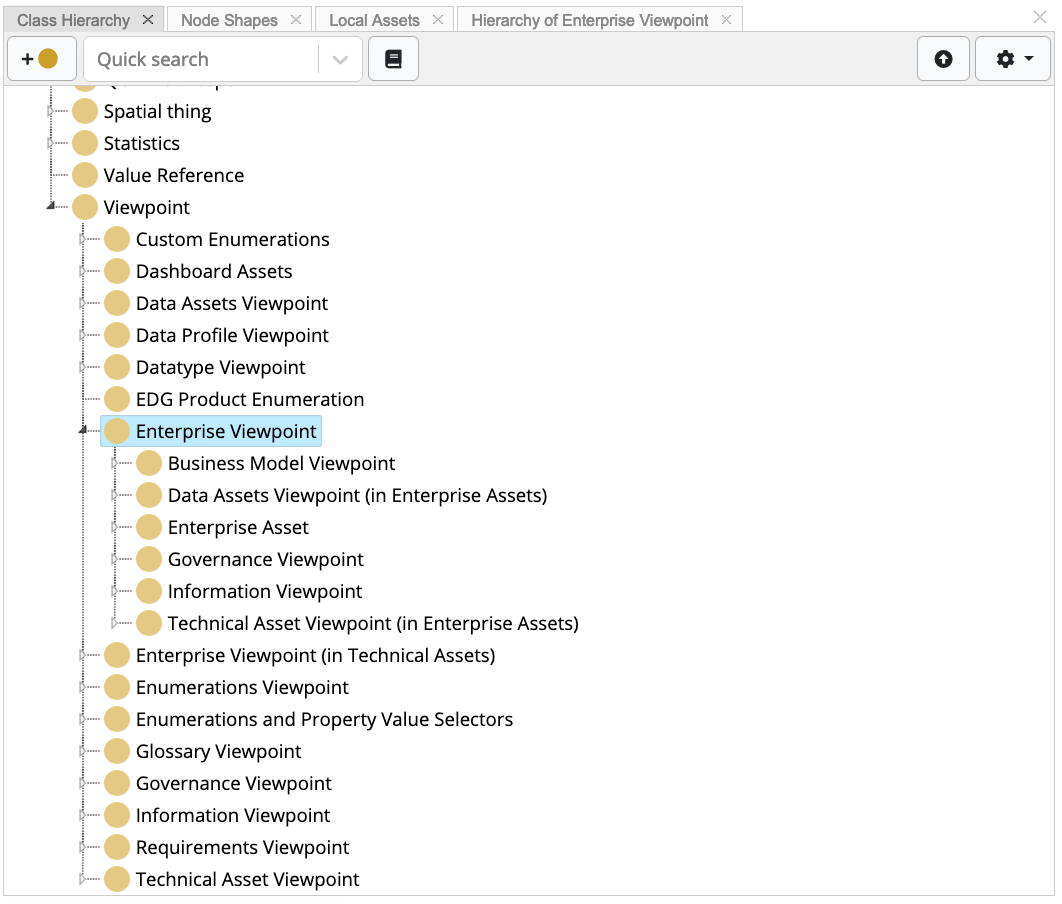Screen dimensions: 1062x904
Task: Click the up arrow circle button
Action: 943,59
